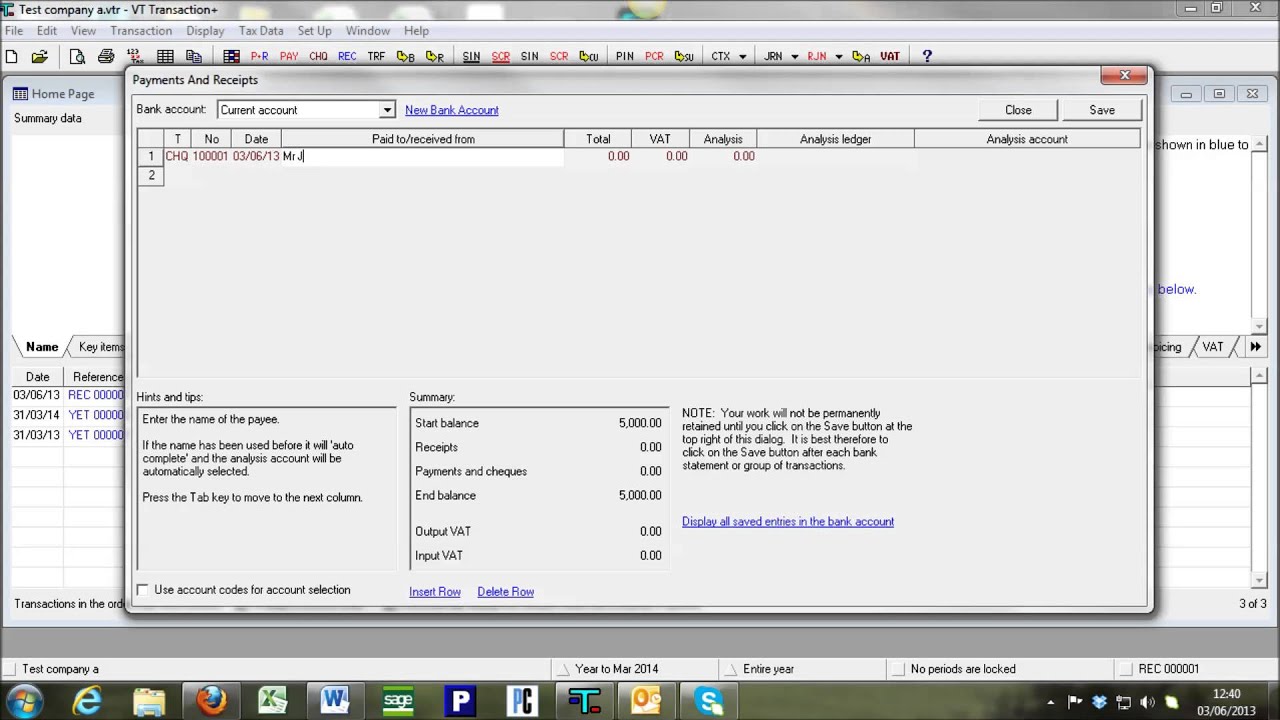
Task: Toggle Use account codes for account selection
Action: point(143,590)
